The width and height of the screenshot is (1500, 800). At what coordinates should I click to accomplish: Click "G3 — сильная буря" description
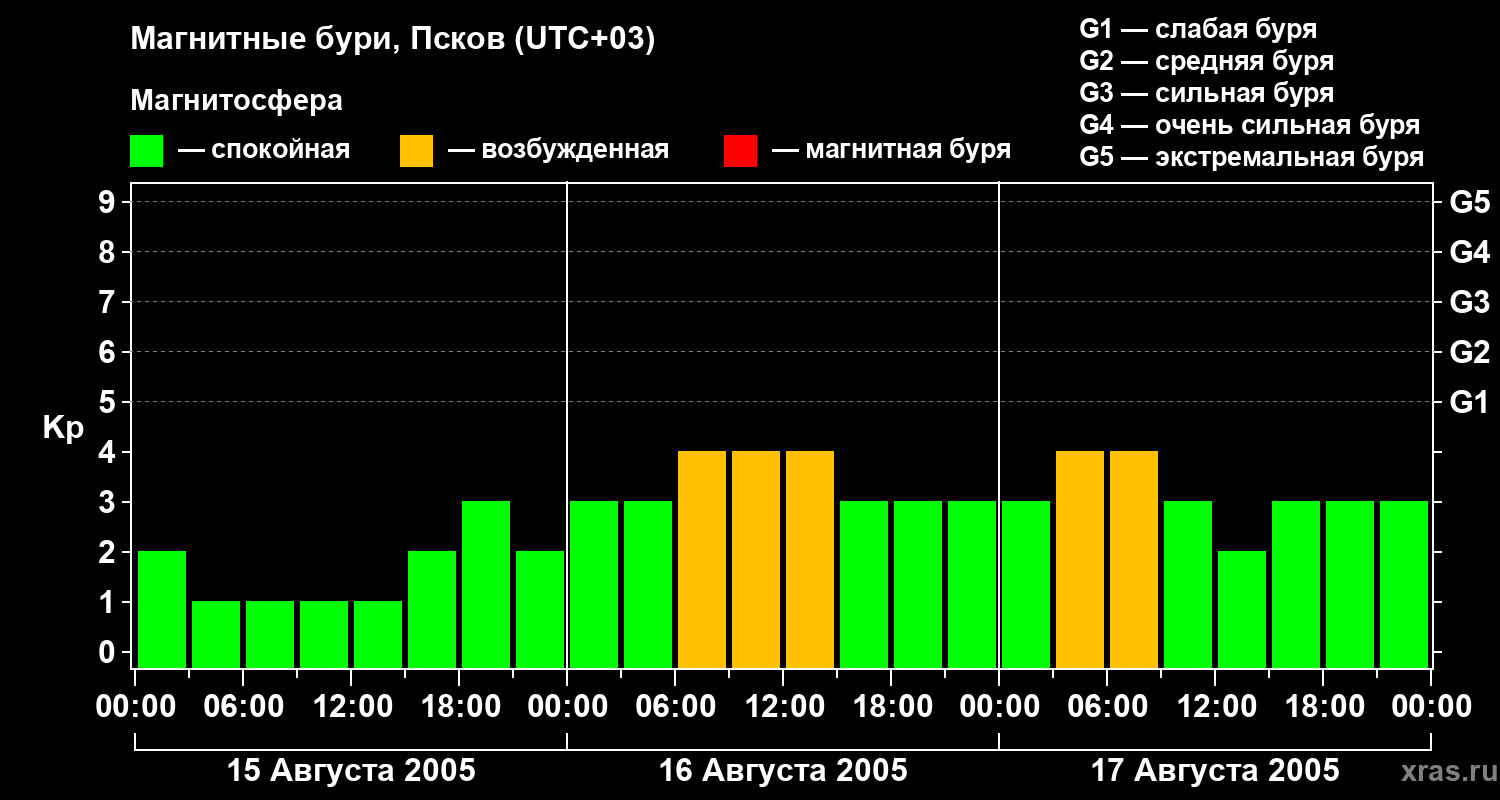point(1207,93)
